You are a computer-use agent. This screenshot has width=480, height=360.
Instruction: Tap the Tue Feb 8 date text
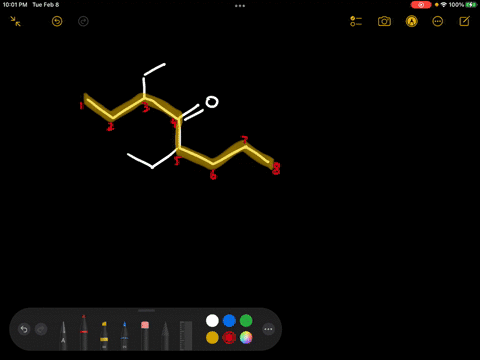pos(46,5)
